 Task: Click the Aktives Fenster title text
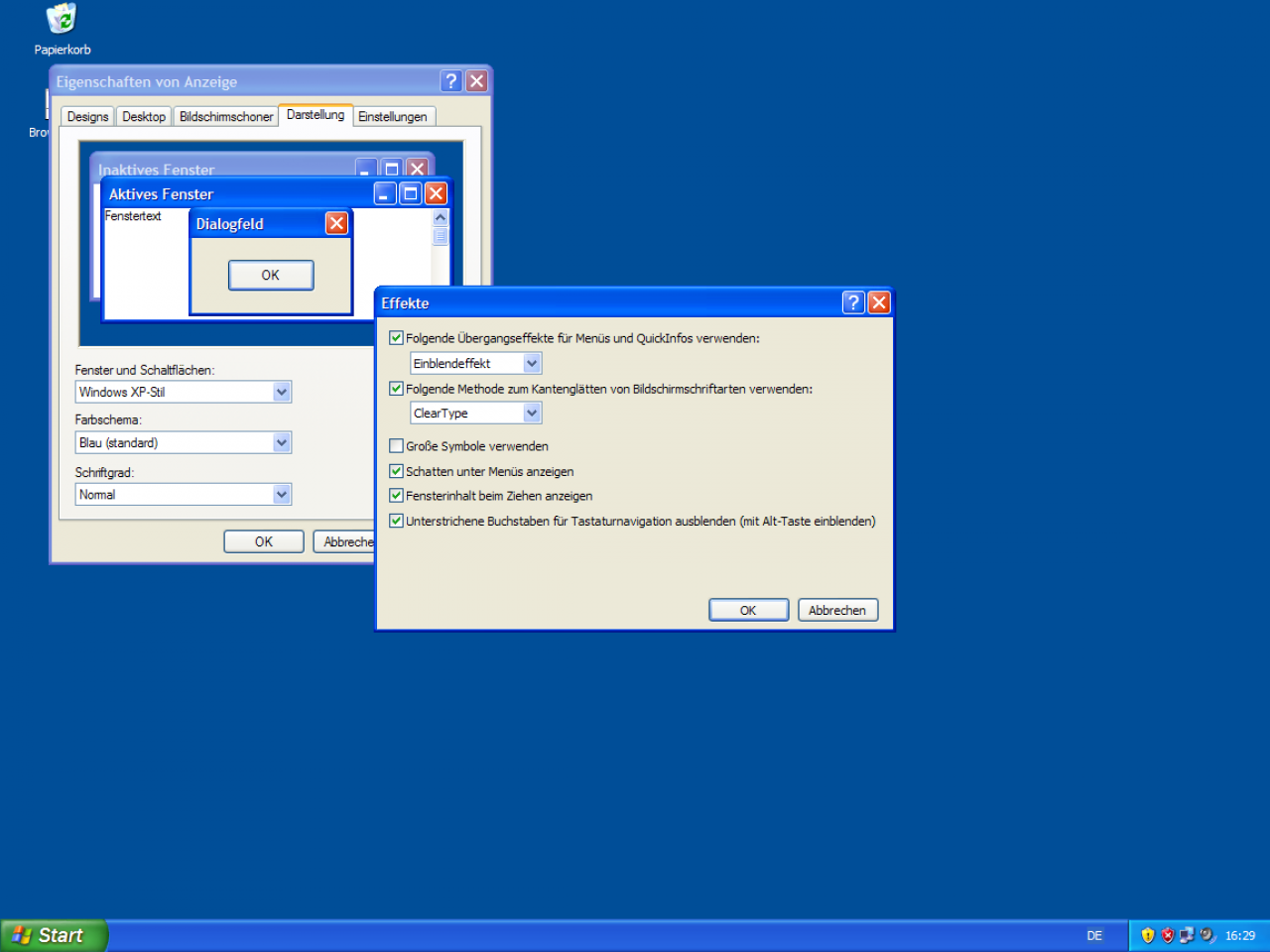coord(161,194)
